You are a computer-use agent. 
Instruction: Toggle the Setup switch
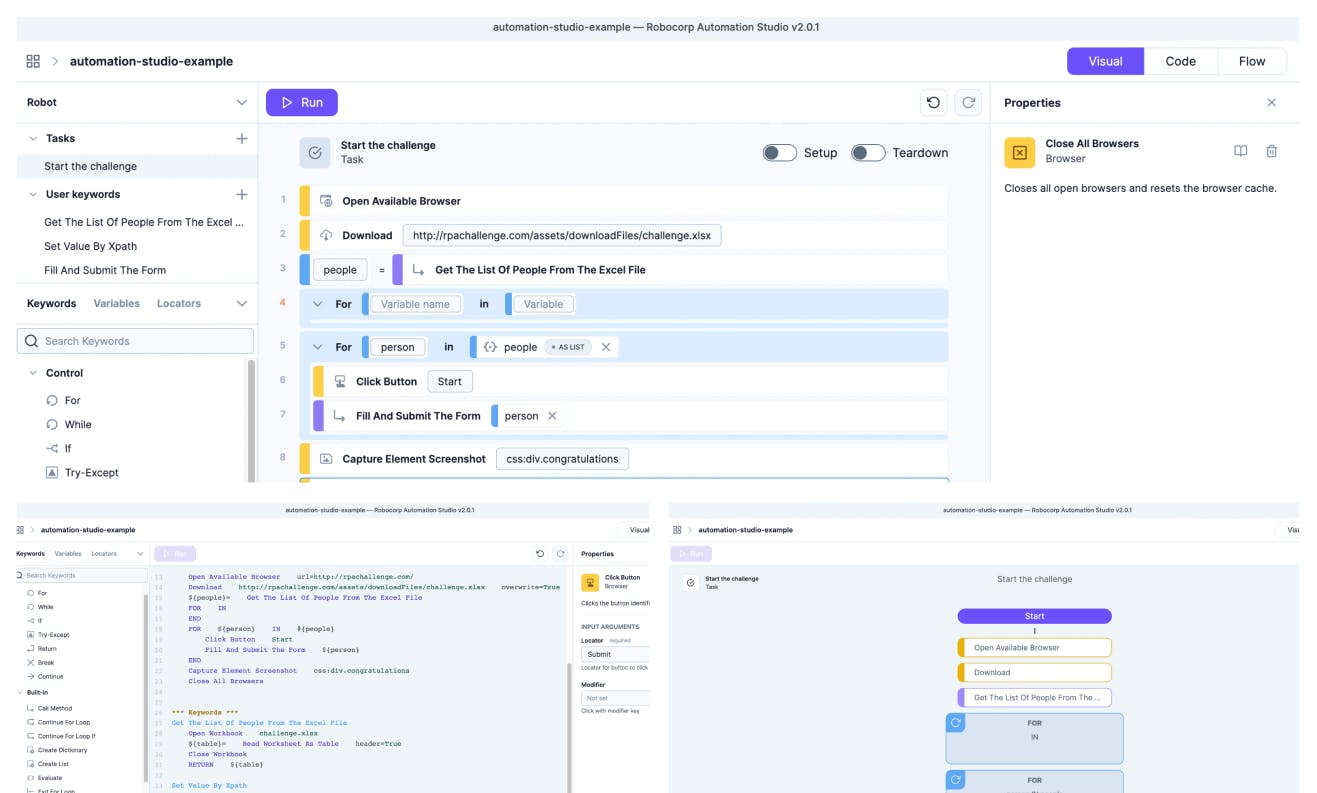pos(779,153)
